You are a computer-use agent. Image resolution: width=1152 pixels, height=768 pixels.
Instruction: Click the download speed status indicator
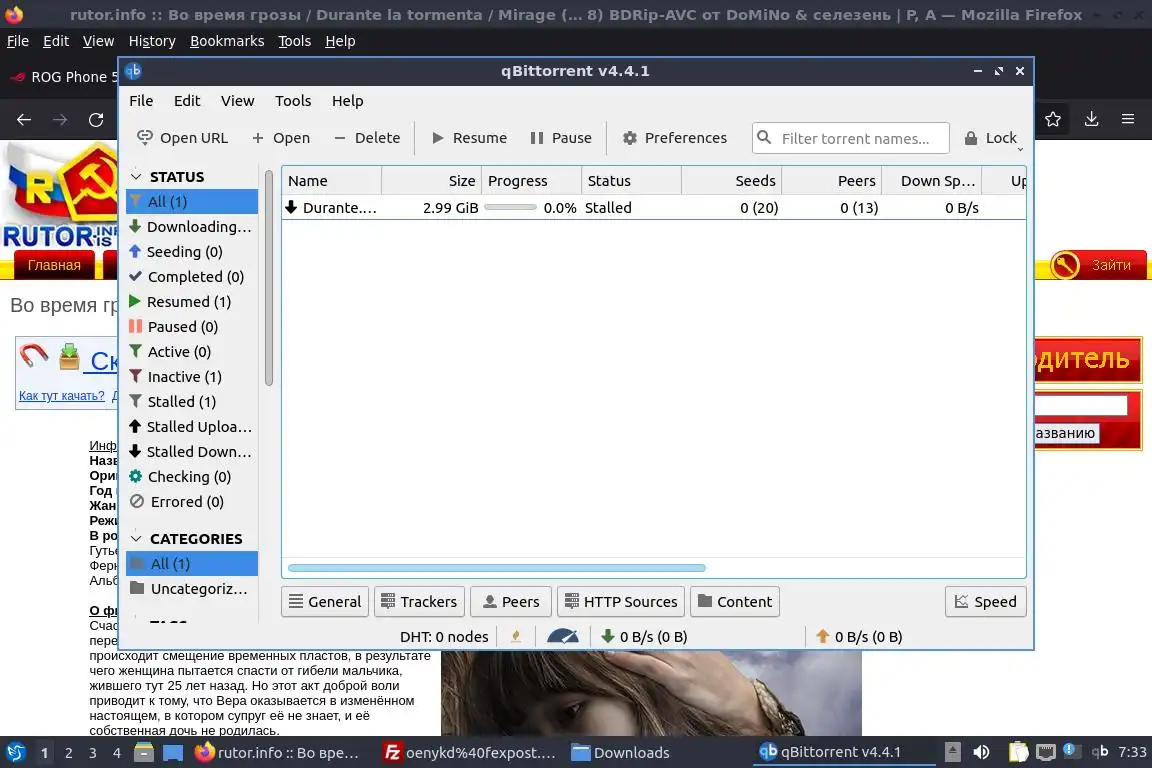pyautogui.click(x=644, y=636)
